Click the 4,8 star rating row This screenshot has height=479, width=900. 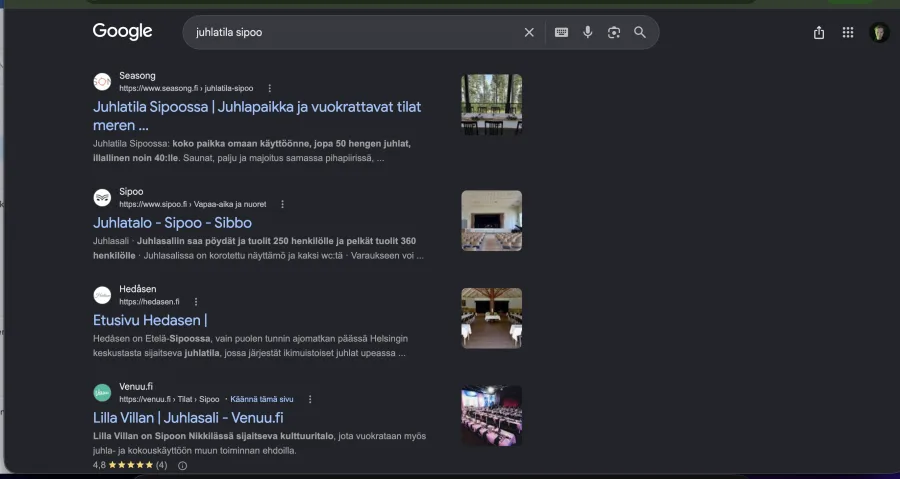[130, 465]
